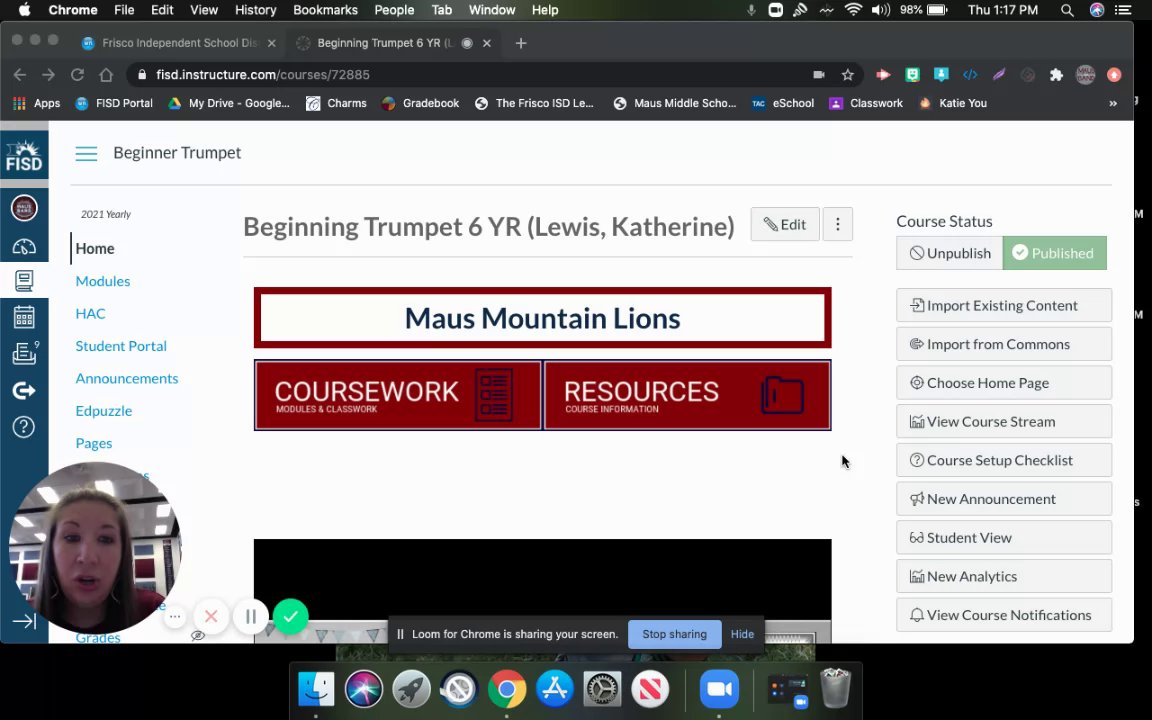This screenshot has height=720, width=1152.
Task: Click Import Existing Content button
Action: click(1004, 306)
